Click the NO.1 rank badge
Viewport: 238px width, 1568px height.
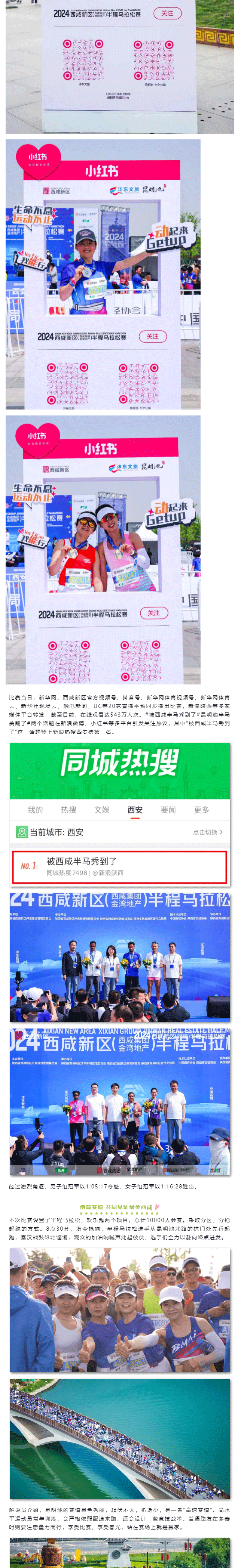(28, 866)
